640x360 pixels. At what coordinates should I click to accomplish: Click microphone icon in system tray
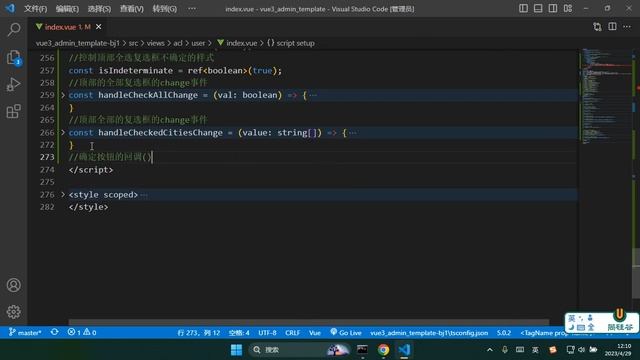(x=505, y=350)
